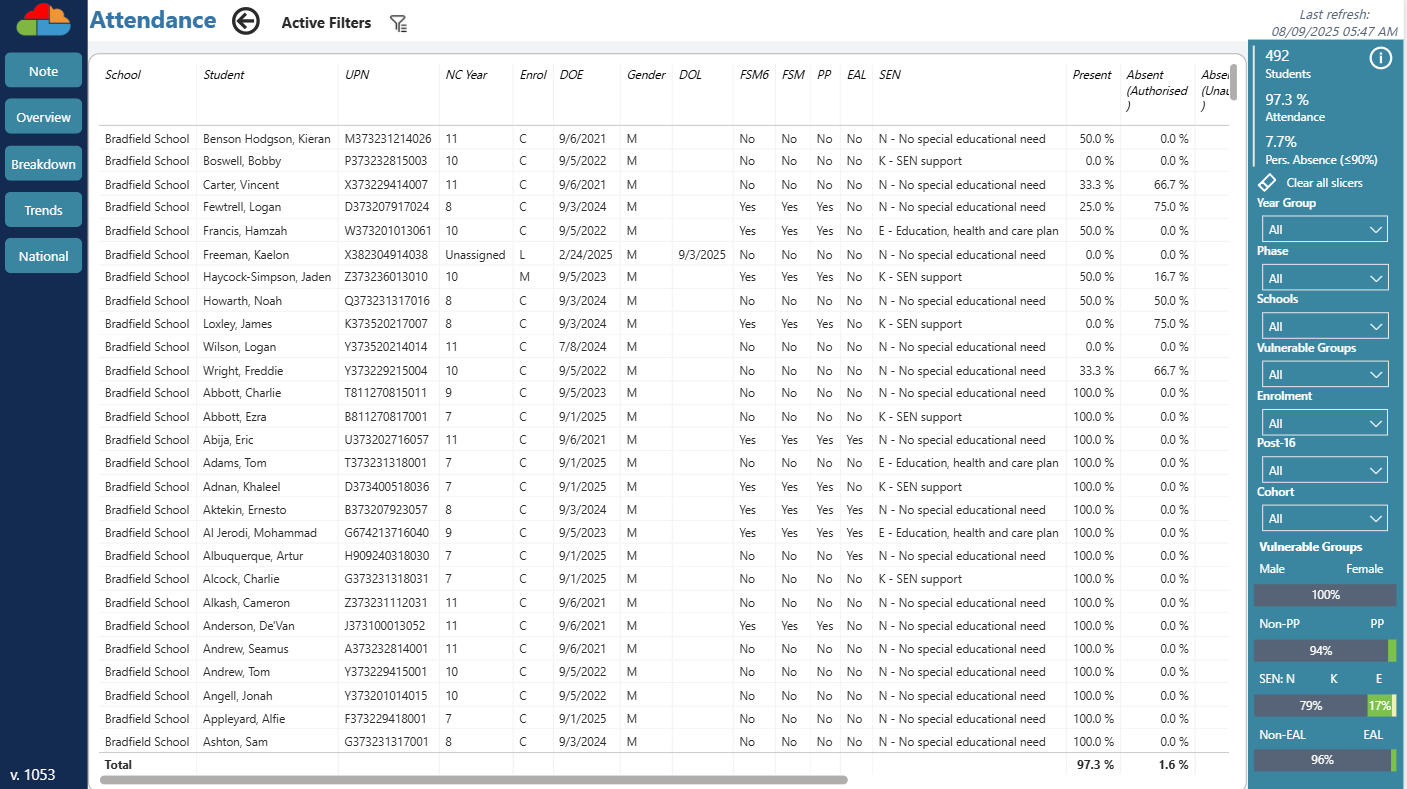Expand the Vulnerable Groups dropdown

[1322, 374]
